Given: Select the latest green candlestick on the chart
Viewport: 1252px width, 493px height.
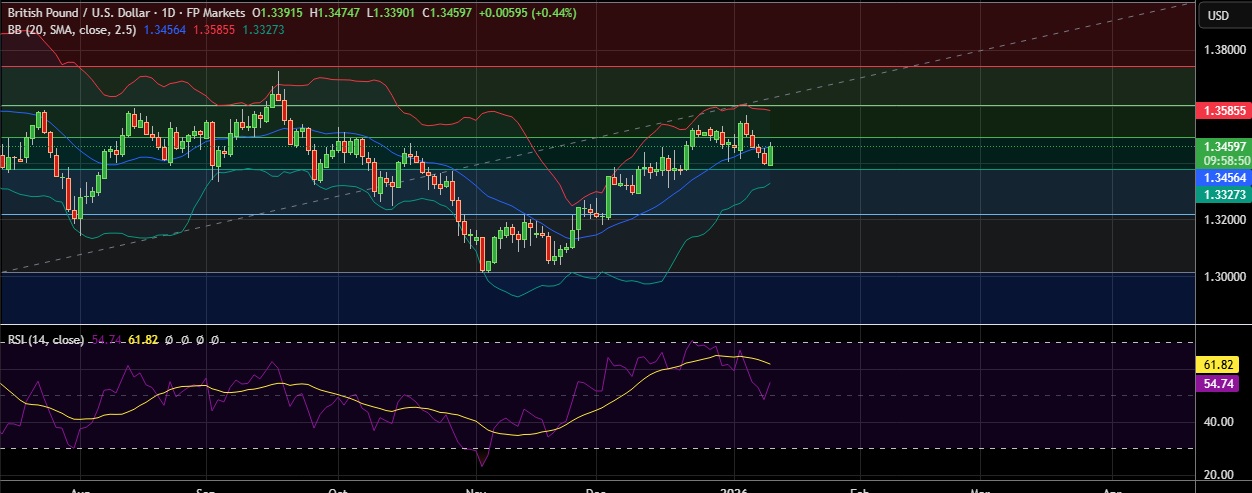Looking at the screenshot, I should [x=771, y=154].
